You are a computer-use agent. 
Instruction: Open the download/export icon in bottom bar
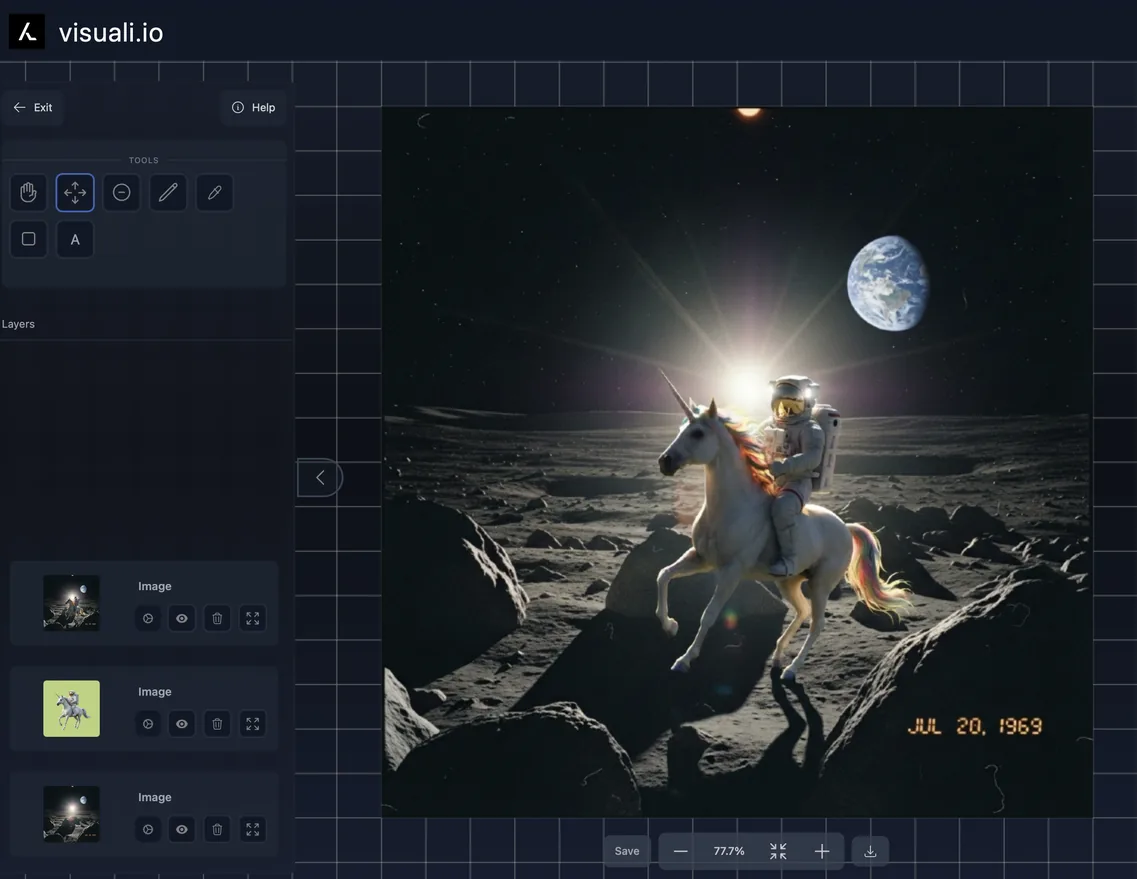pyautogui.click(x=869, y=850)
